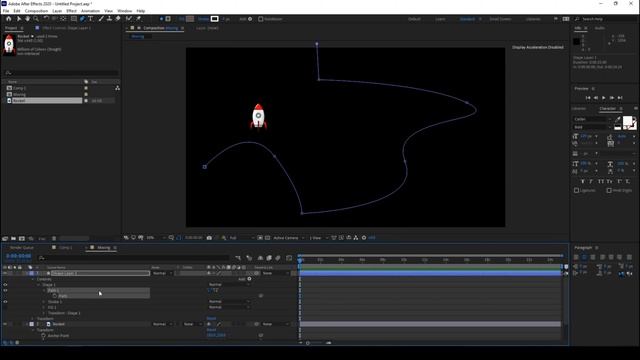Toggle the Hindi Digits checkbox

click(x=609, y=190)
